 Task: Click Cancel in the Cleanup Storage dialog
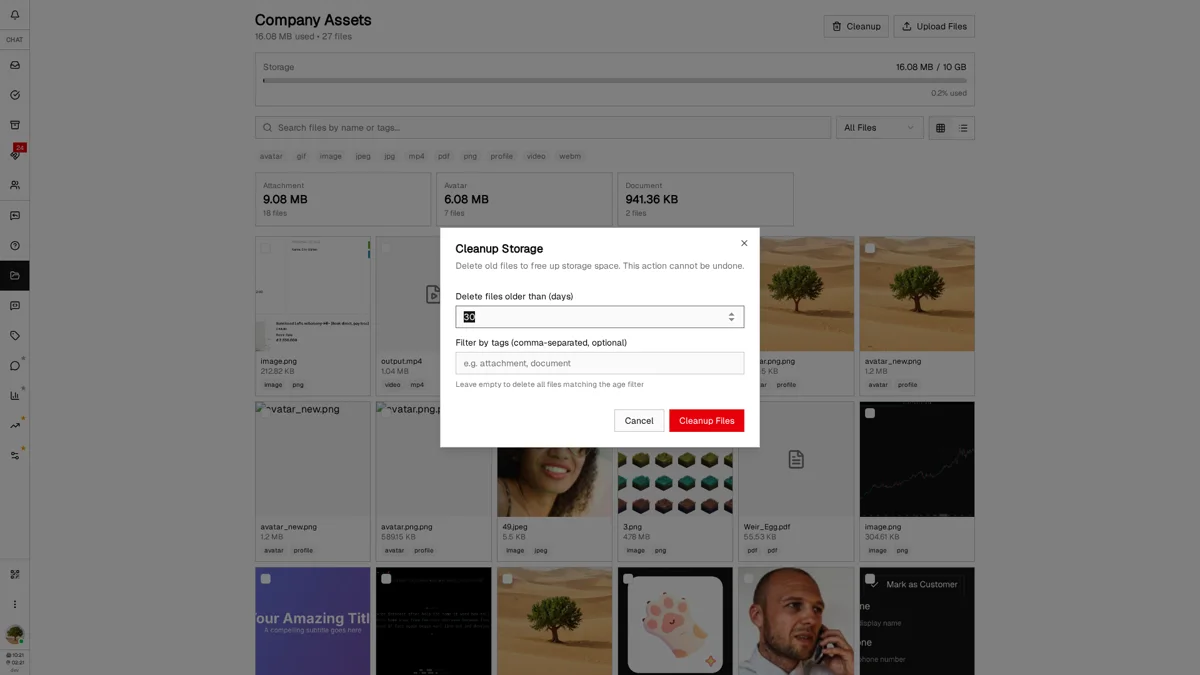point(639,421)
